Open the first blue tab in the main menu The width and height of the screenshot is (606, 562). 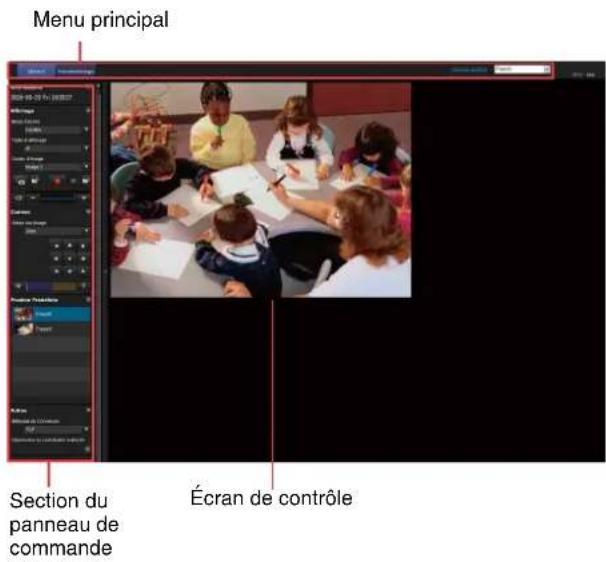[x=36, y=71]
